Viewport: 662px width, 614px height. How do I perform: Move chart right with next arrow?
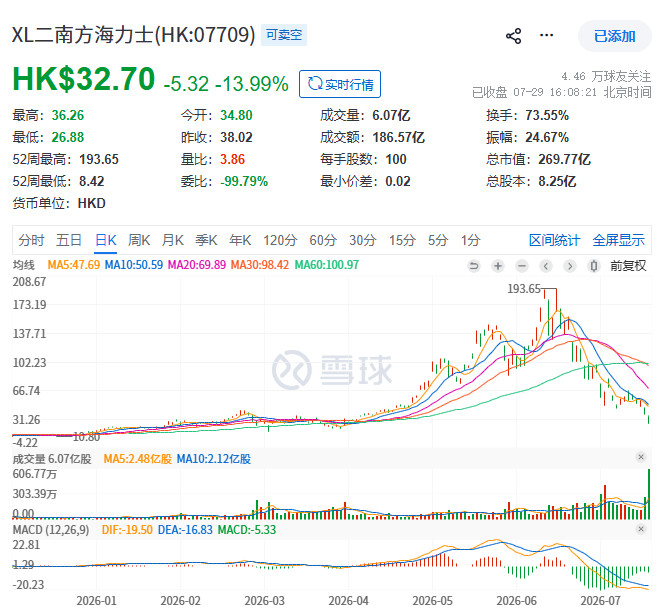(570, 266)
